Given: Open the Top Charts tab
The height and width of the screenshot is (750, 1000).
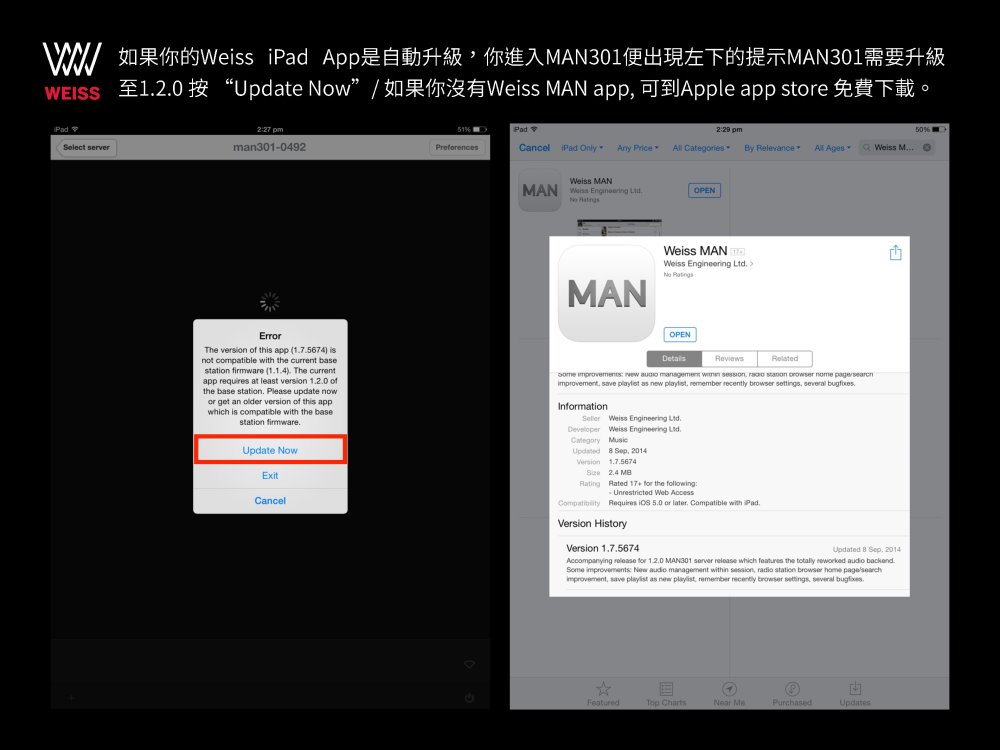Looking at the screenshot, I should 666,693.
